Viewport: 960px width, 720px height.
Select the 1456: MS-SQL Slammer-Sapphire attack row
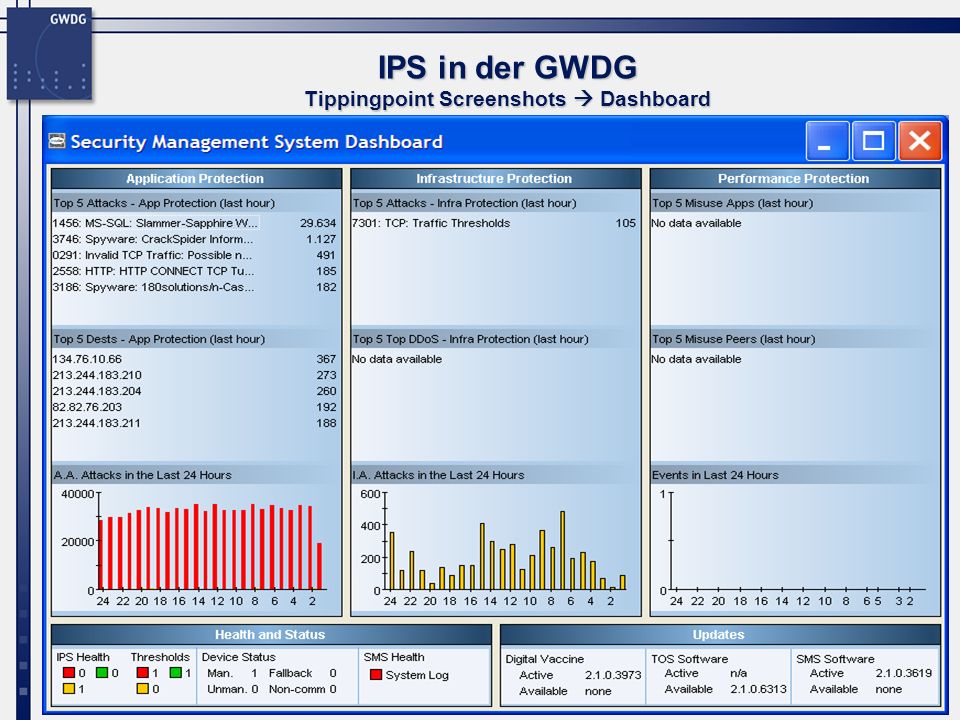tap(195, 223)
